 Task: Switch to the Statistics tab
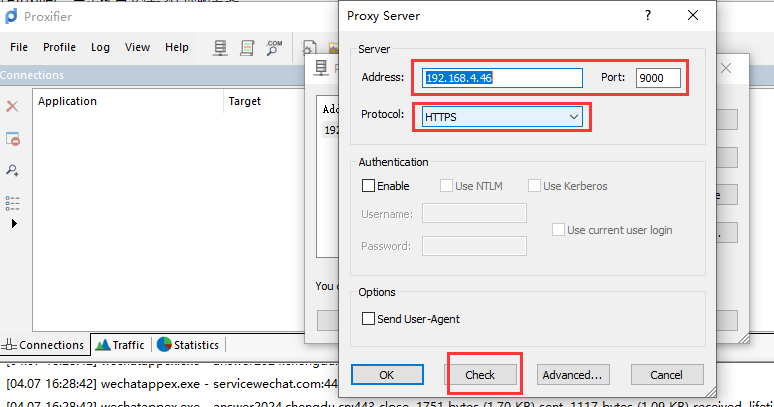188,345
